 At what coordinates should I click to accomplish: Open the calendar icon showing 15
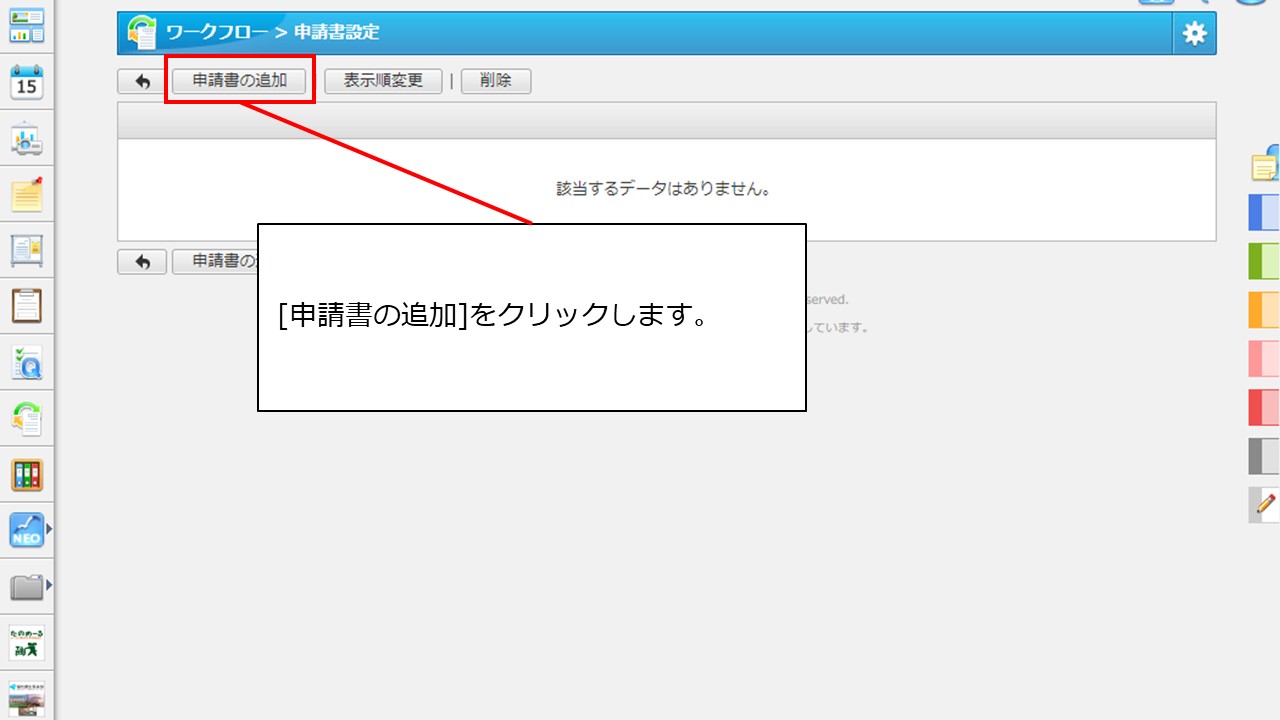click(26, 82)
